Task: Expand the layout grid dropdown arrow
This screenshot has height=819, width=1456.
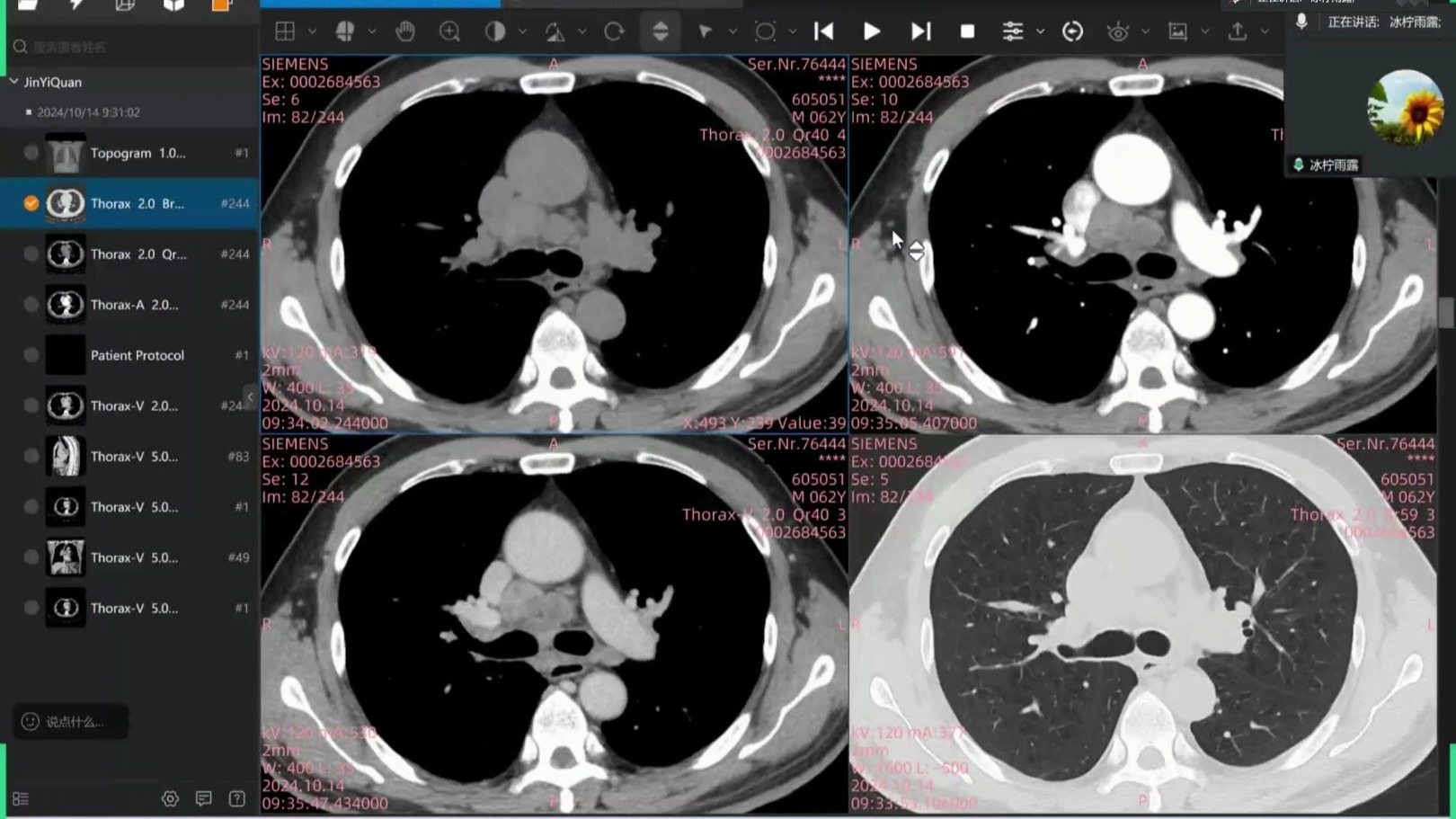Action: [x=312, y=31]
